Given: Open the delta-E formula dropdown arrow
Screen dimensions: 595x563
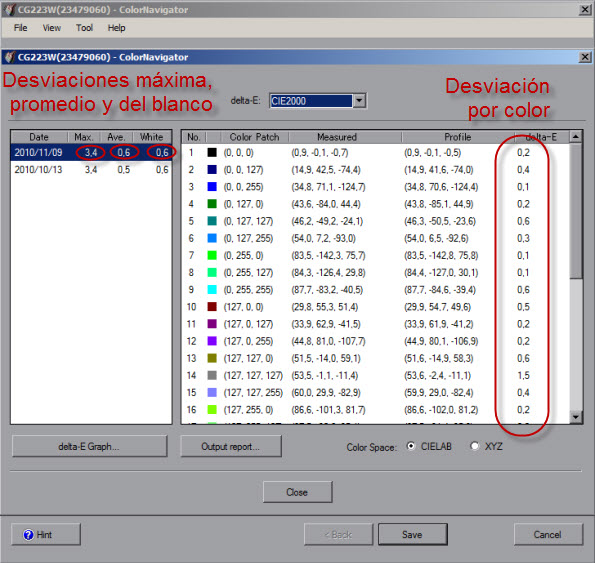Looking at the screenshot, I should (359, 101).
